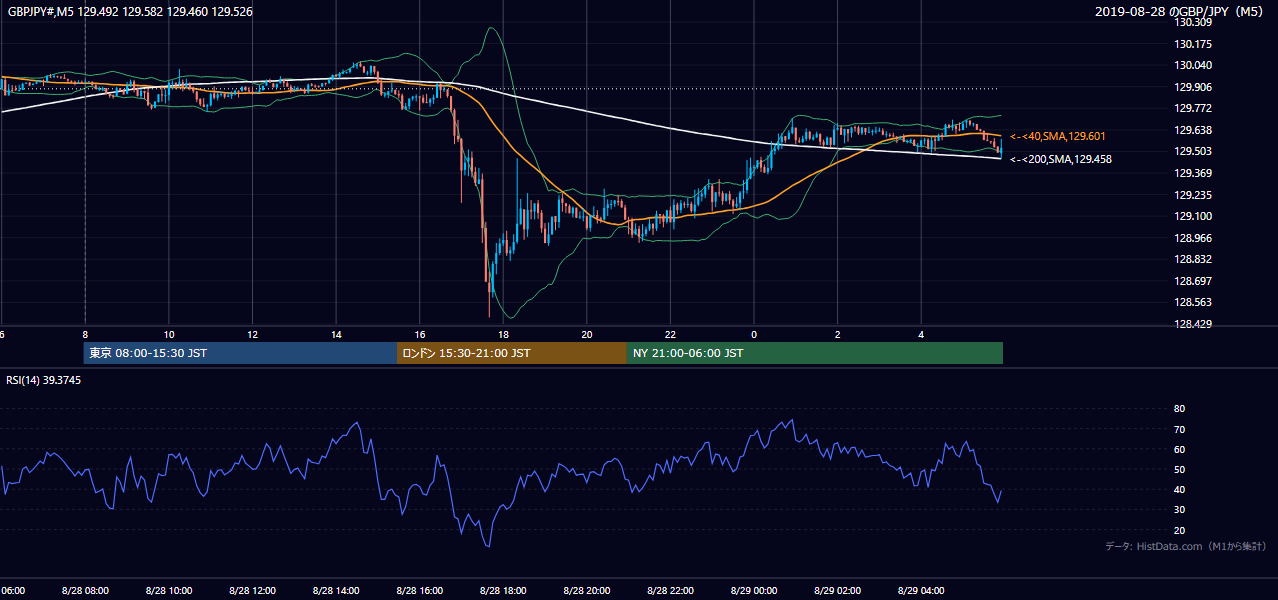1278x600 pixels.
Task: Click price axis label 130.175
Action: point(1195,44)
